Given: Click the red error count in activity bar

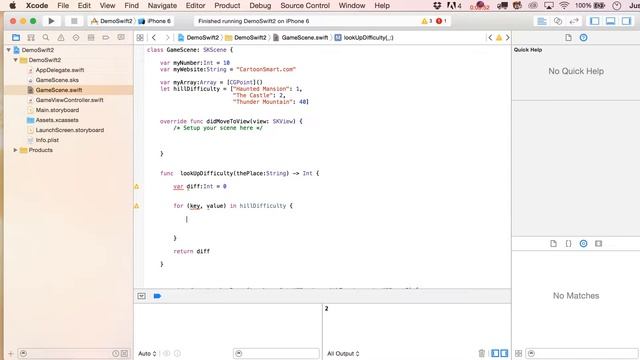Looking at the screenshot, I should click(x=441, y=21).
